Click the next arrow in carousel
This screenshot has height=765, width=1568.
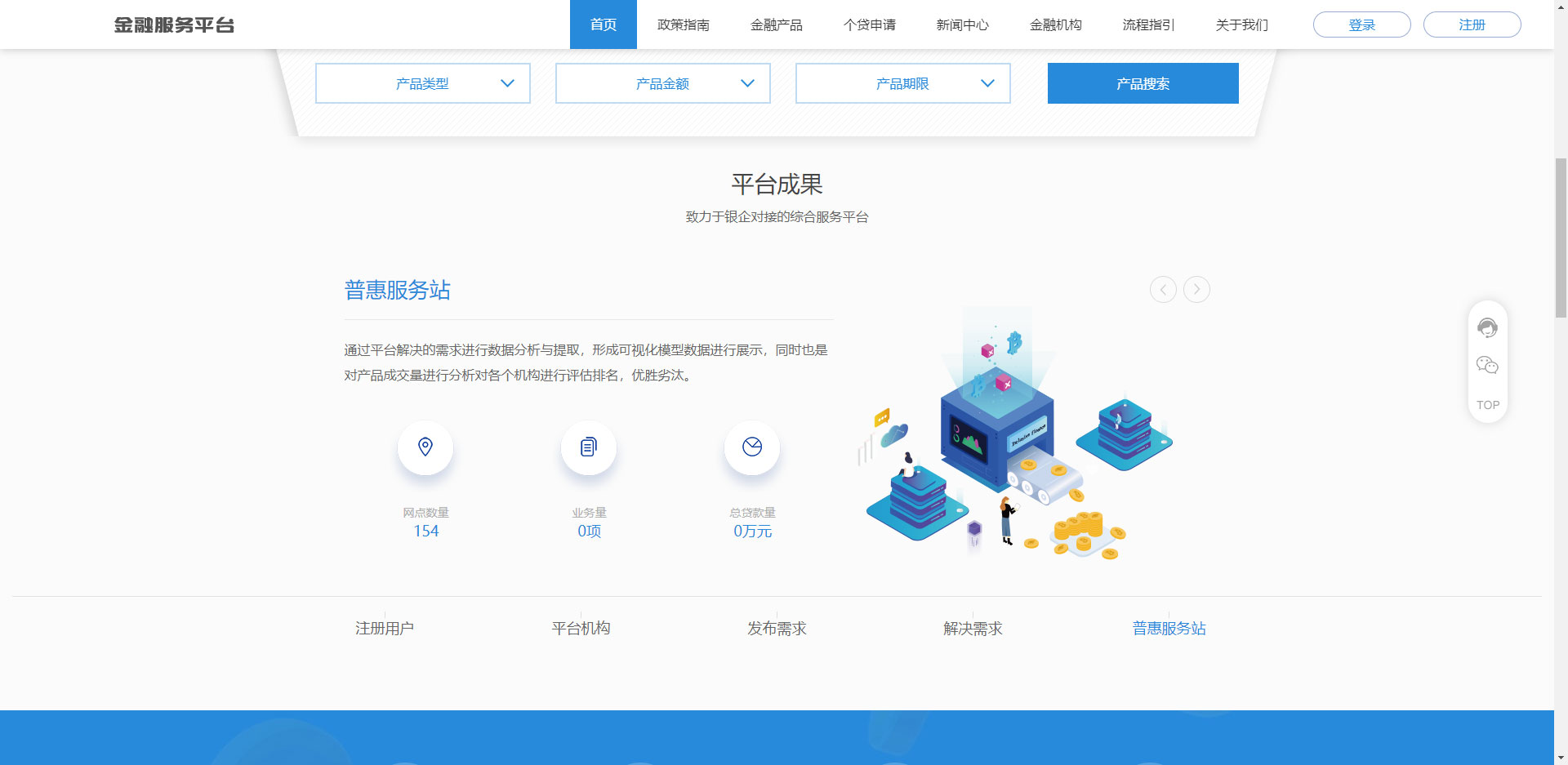pyautogui.click(x=1196, y=289)
